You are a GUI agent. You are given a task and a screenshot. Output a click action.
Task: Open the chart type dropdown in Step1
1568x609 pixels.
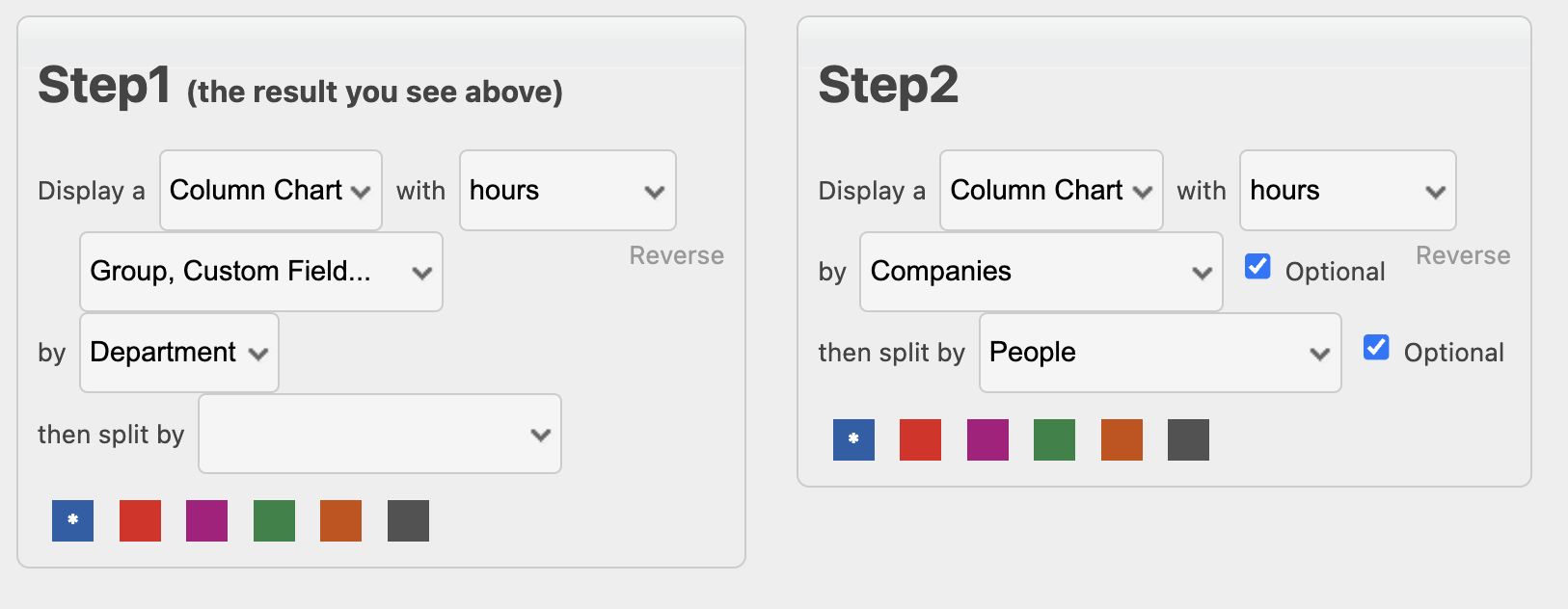coord(270,190)
